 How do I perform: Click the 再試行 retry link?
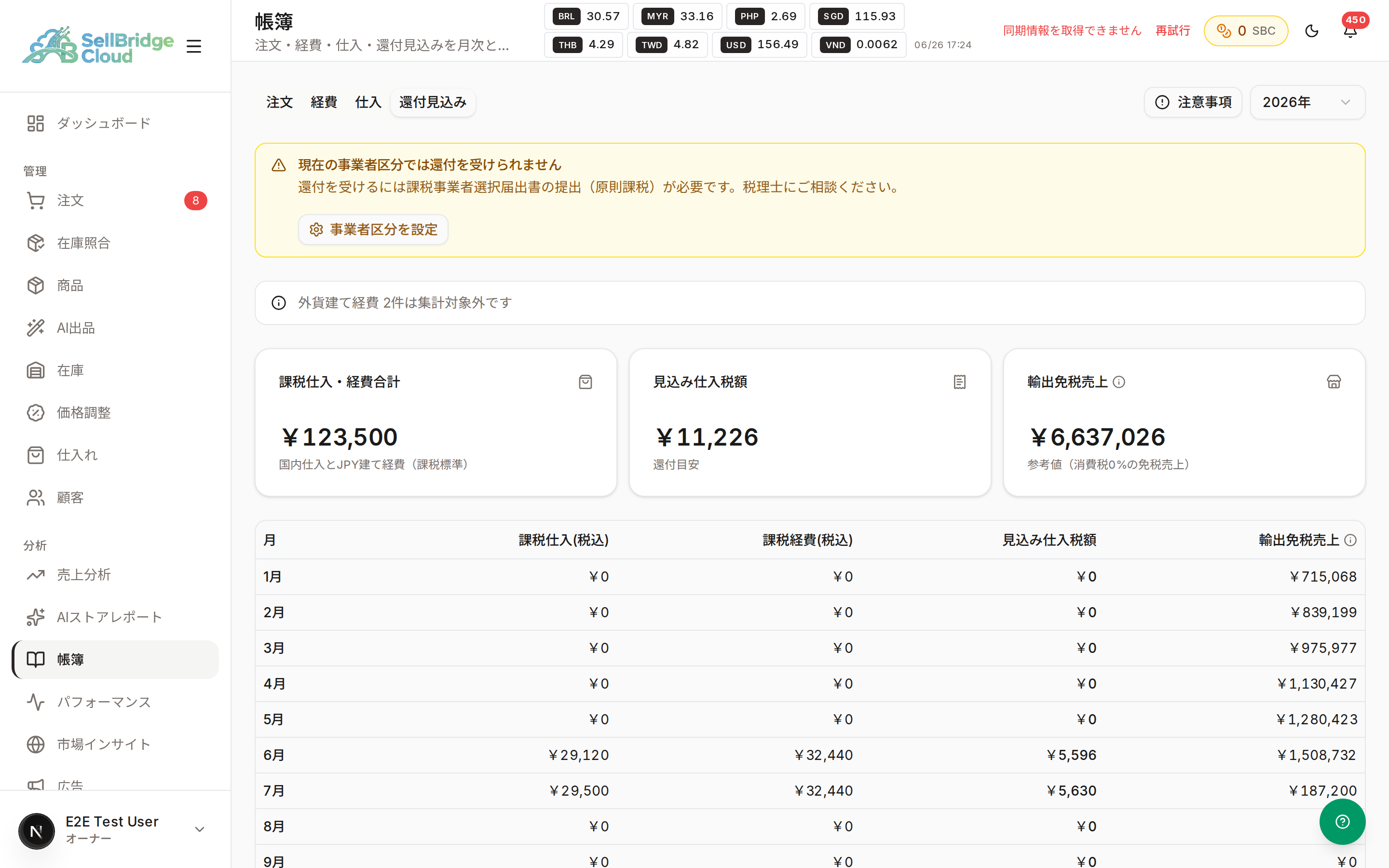tap(1172, 30)
